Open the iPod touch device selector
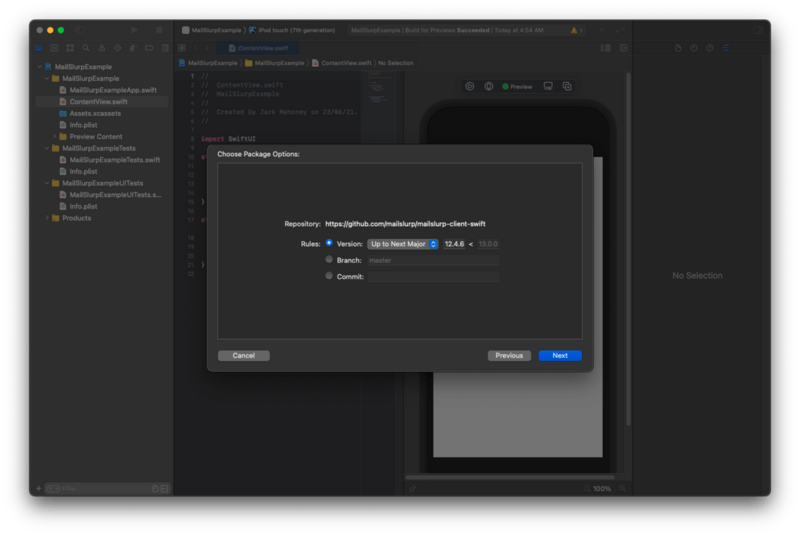800x535 pixels. click(292, 30)
